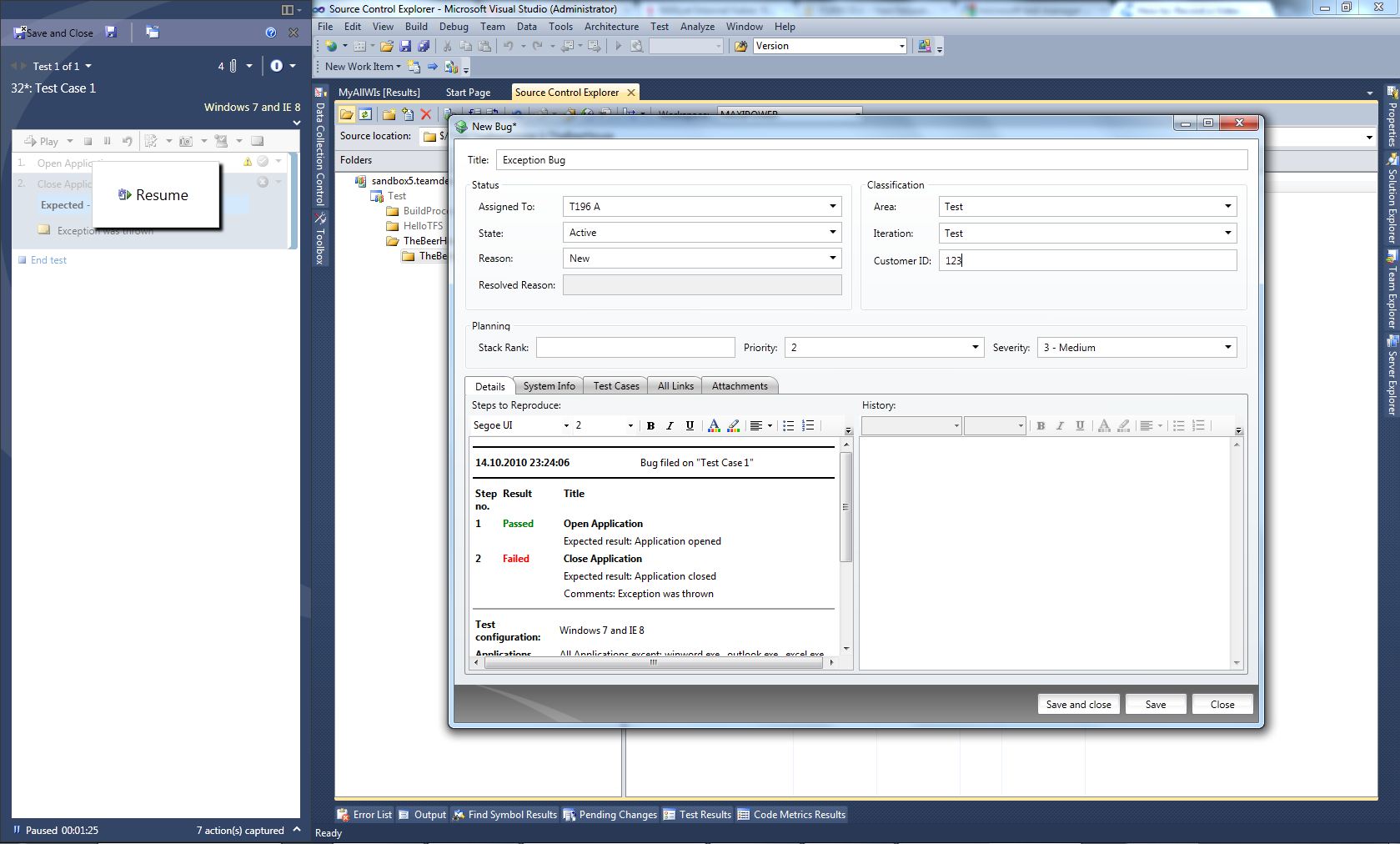This screenshot has height=844, width=1400.
Task: Click the Undo arrow icon in main toolbar
Action: pyautogui.click(x=508, y=46)
